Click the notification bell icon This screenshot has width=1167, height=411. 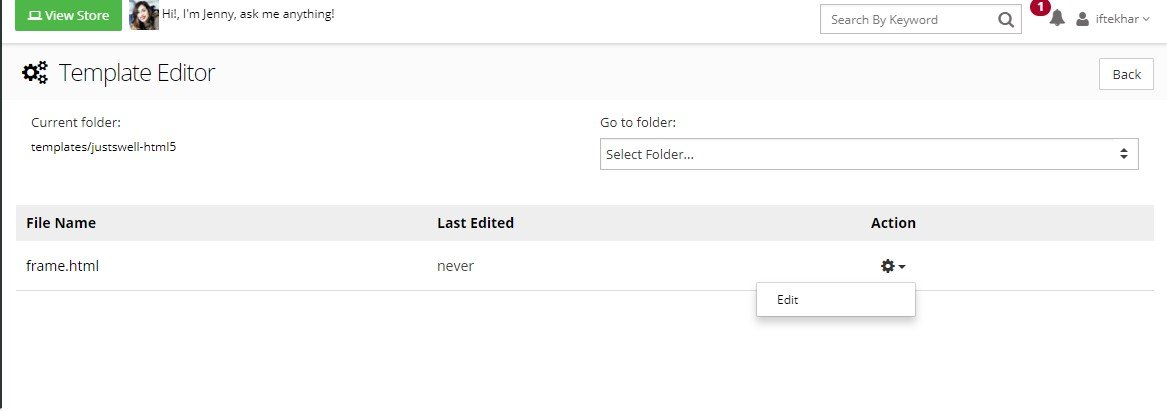pos(1057,19)
